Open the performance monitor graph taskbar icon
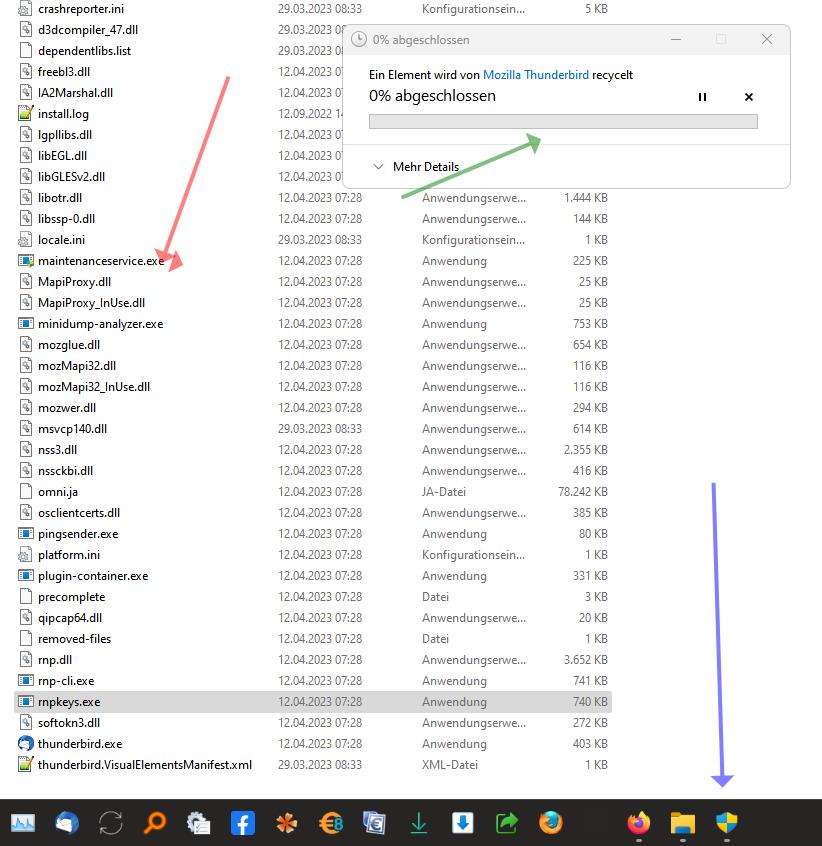This screenshot has width=822, height=846. 23,823
